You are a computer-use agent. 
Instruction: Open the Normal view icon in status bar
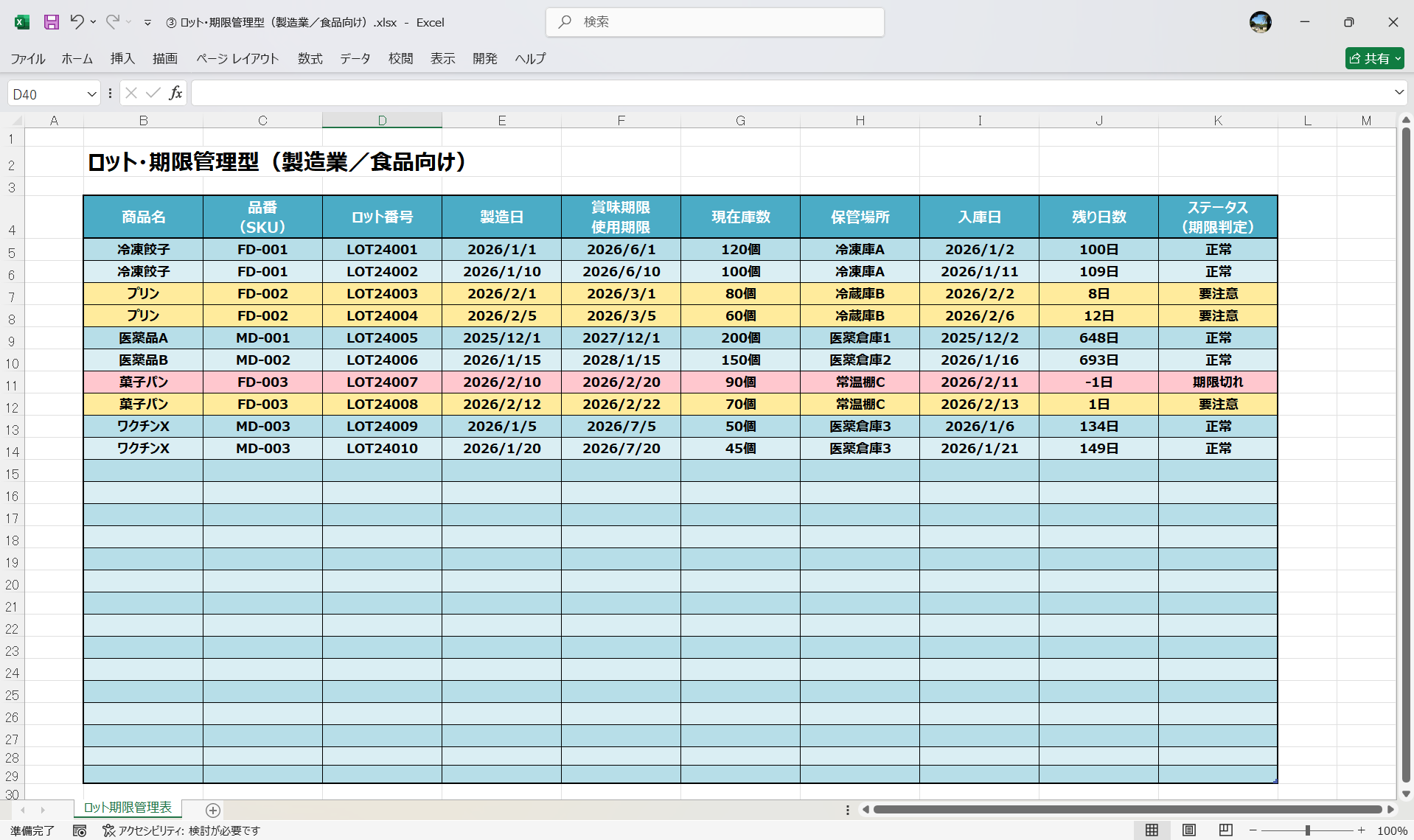pyautogui.click(x=1153, y=830)
